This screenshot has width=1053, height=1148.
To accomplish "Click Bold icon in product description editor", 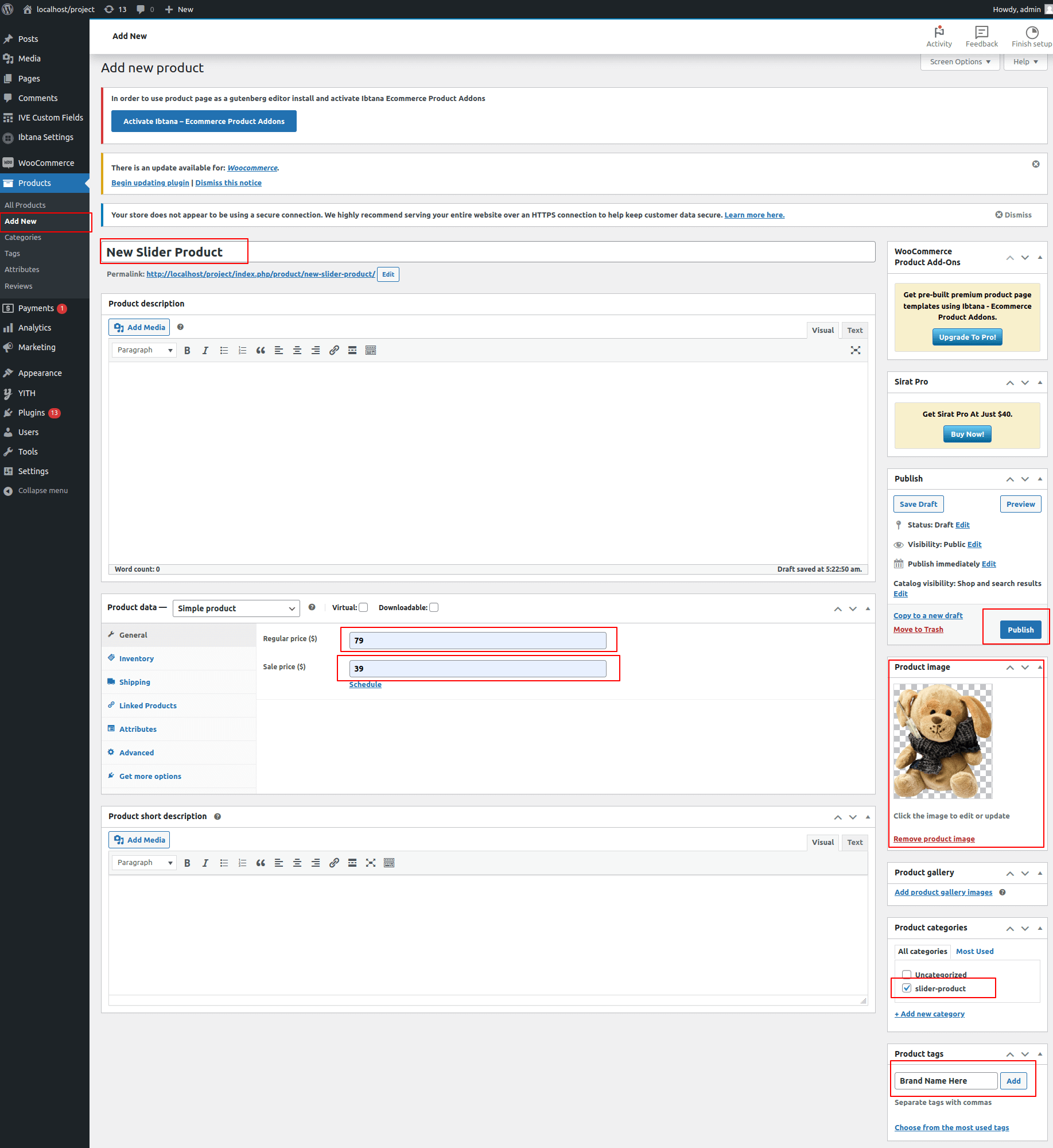I will (x=187, y=350).
